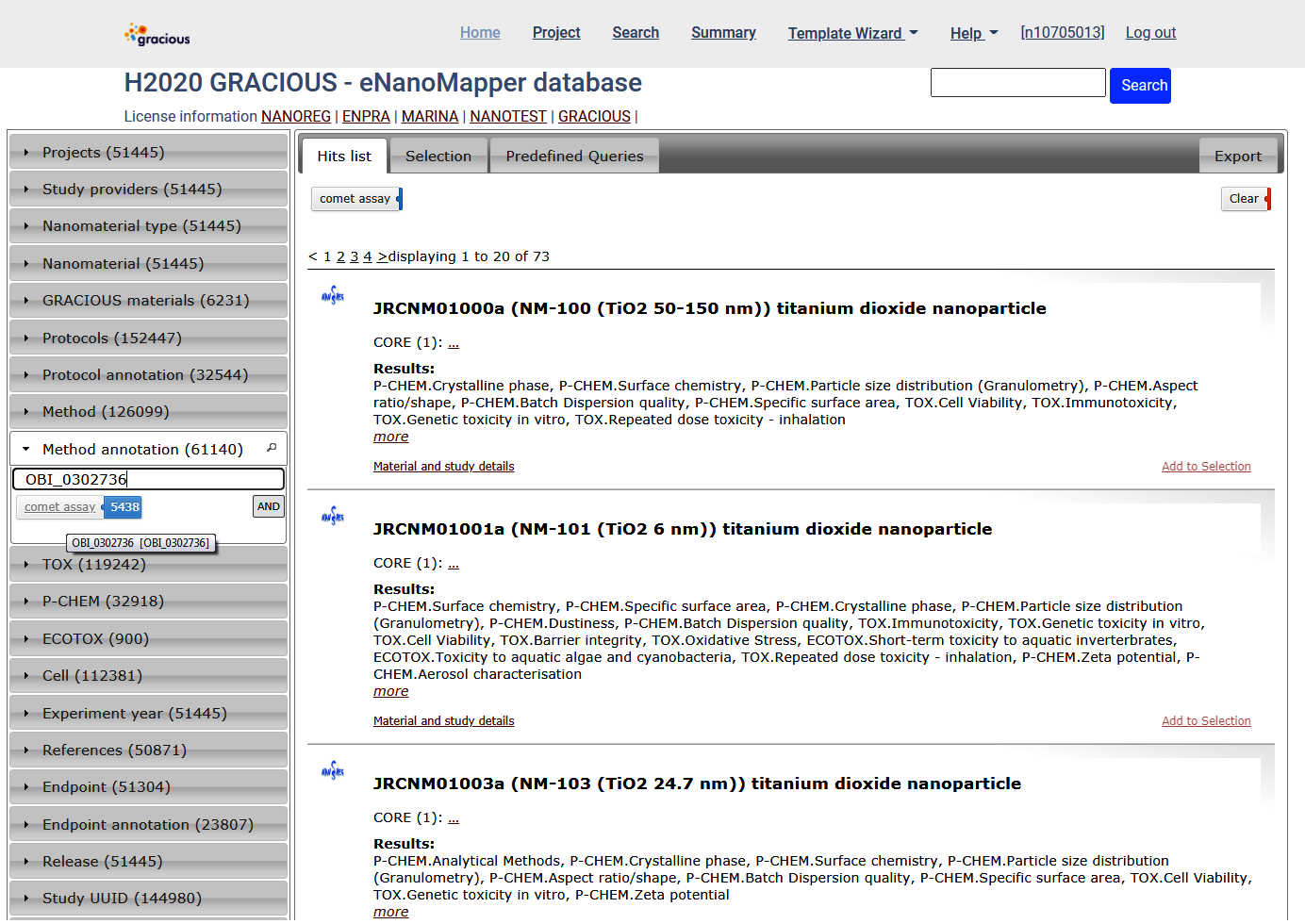Open the Template Wizard dropdown menu
Screen dimensions: 1305x924
(852, 33)
